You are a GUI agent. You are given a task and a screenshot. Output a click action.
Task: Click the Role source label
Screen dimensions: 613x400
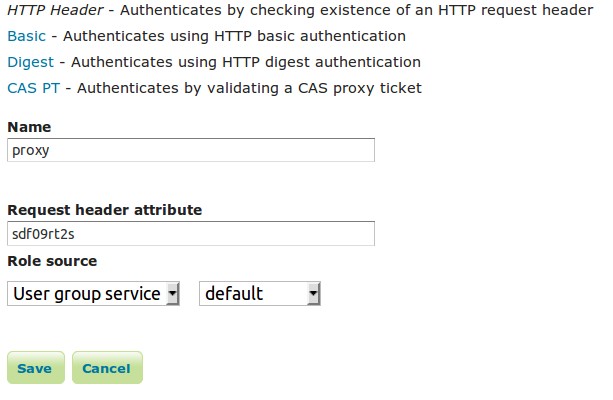pyautogui.click(x=52, y=261)
